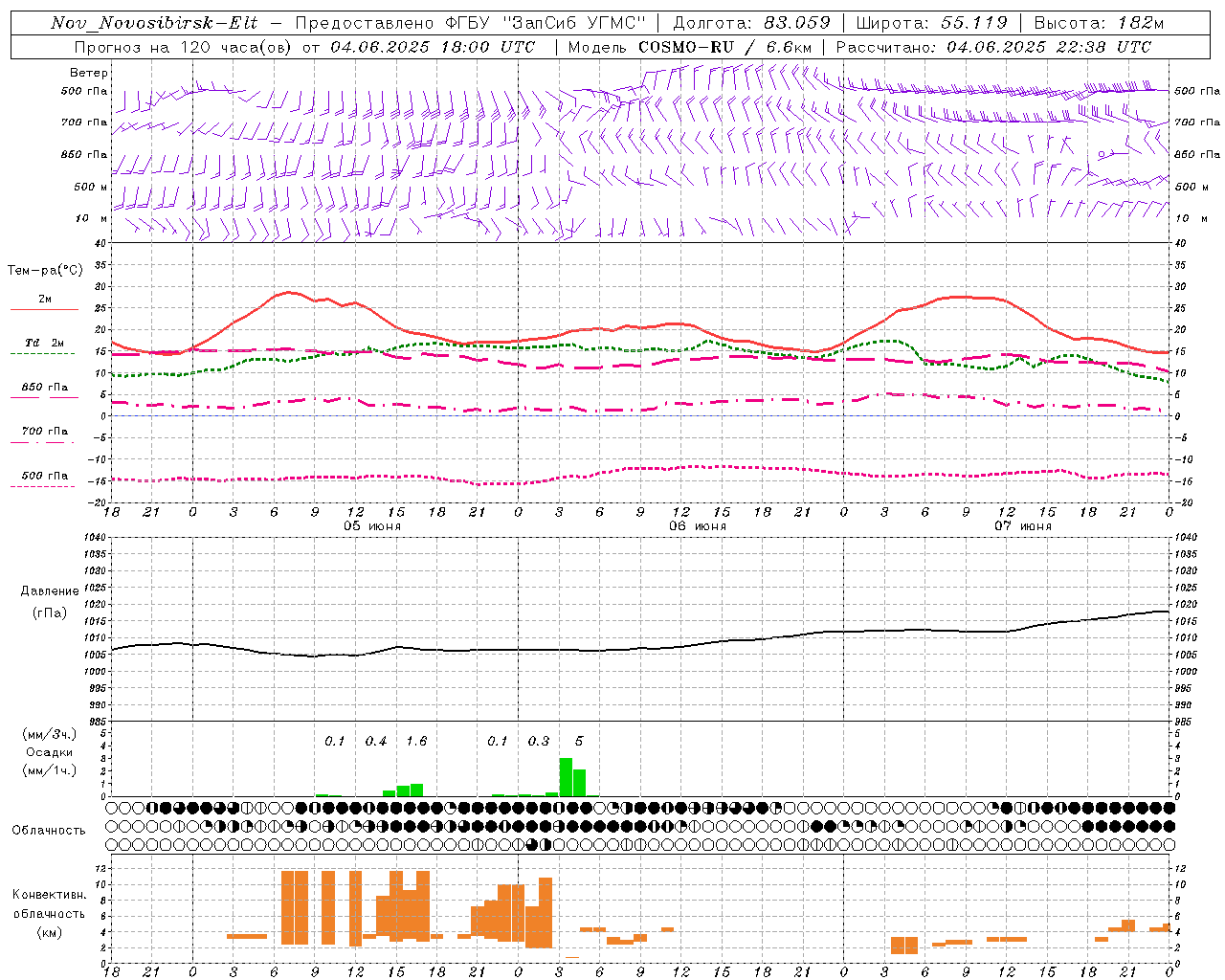This screenshot has height=980, width=1225.
Task: Click the Ветер wind panel label
Action: [89, 73]
